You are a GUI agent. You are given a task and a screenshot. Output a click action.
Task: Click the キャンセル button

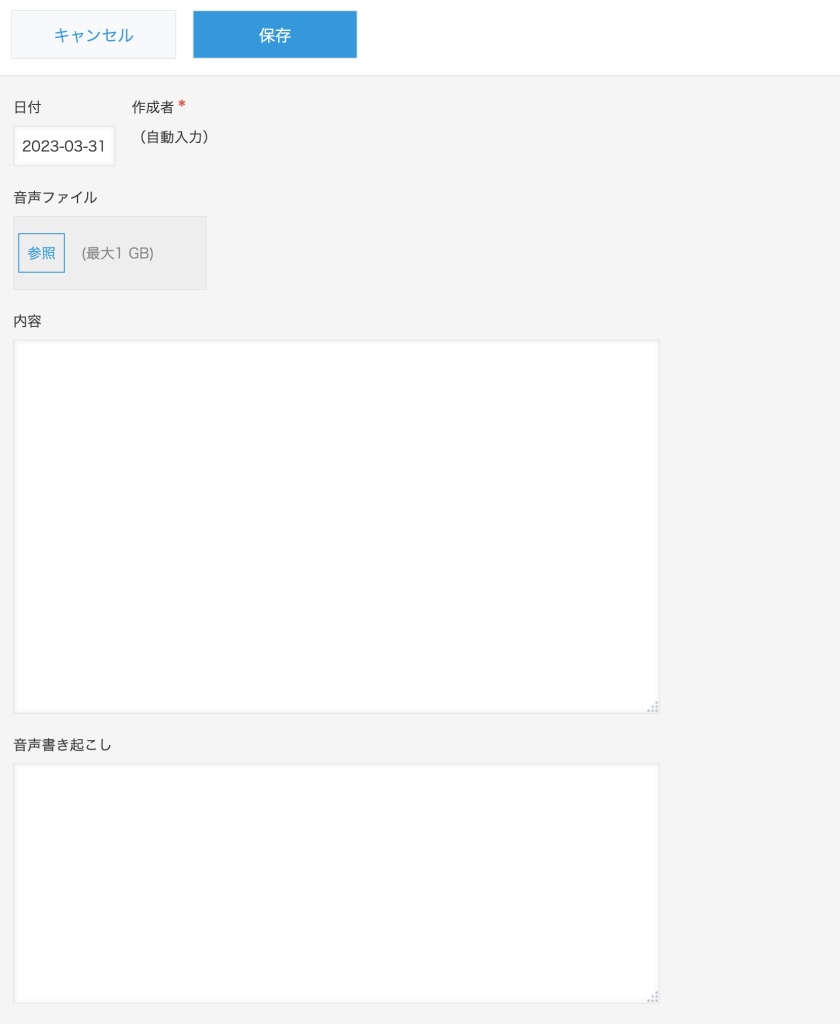click(x=93, y=35)
